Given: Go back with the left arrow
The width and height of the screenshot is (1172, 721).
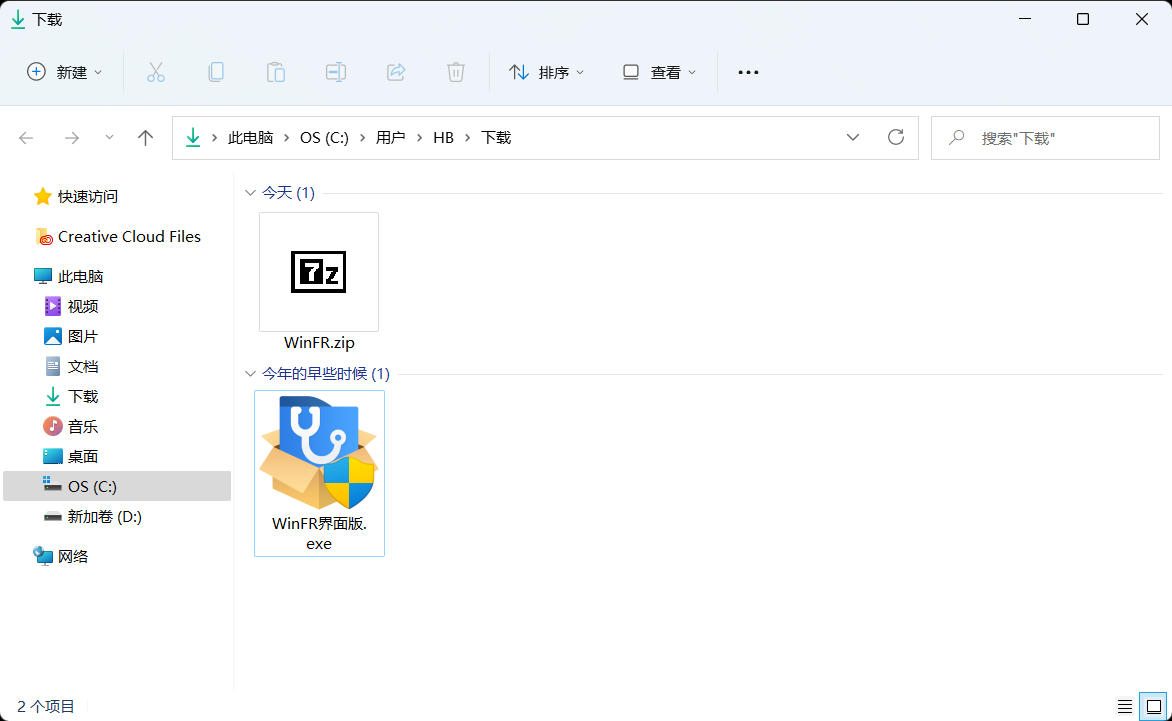Looking at the screenshot, I should tap(26, 137).
